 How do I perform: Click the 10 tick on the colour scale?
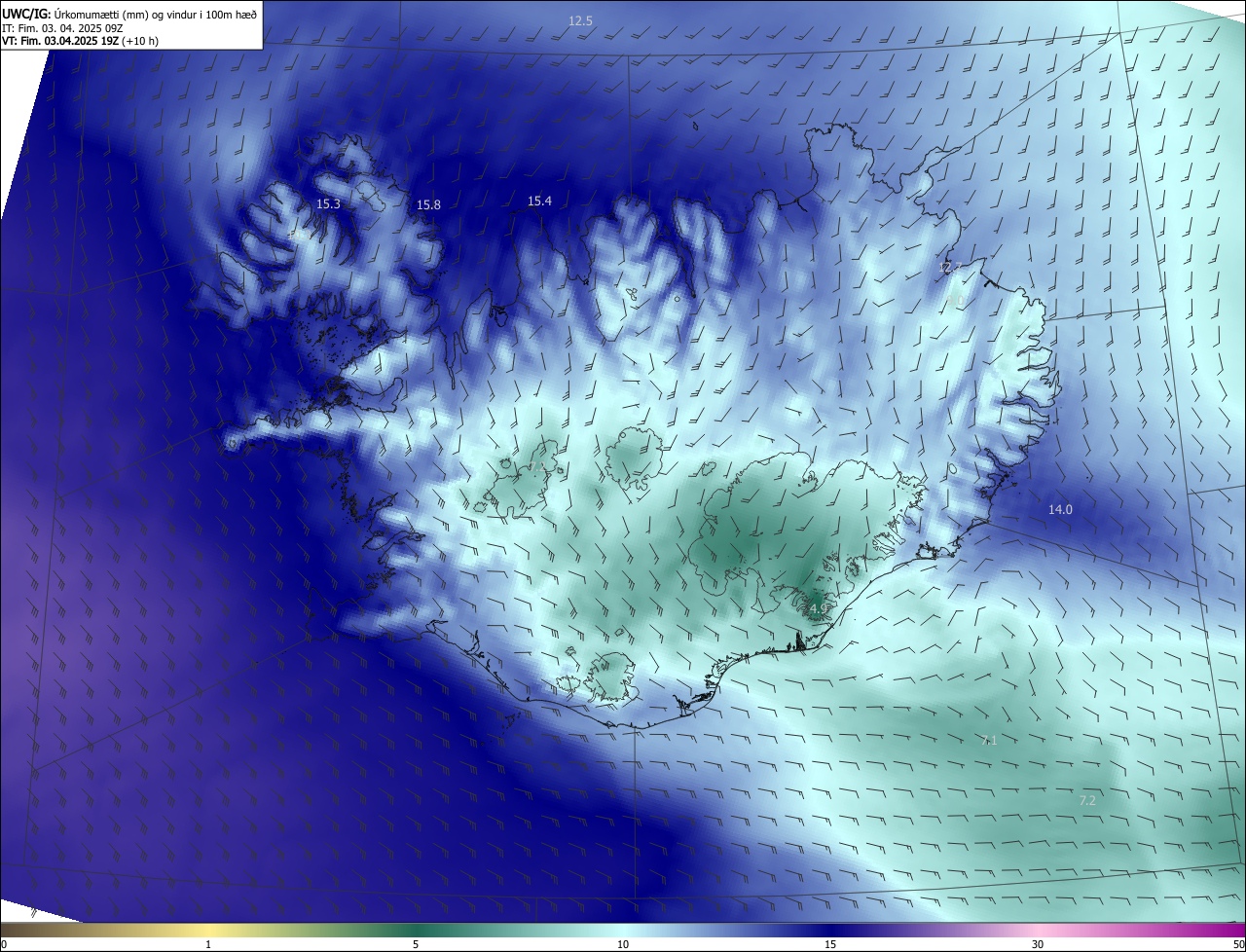[x=623, y=944]
